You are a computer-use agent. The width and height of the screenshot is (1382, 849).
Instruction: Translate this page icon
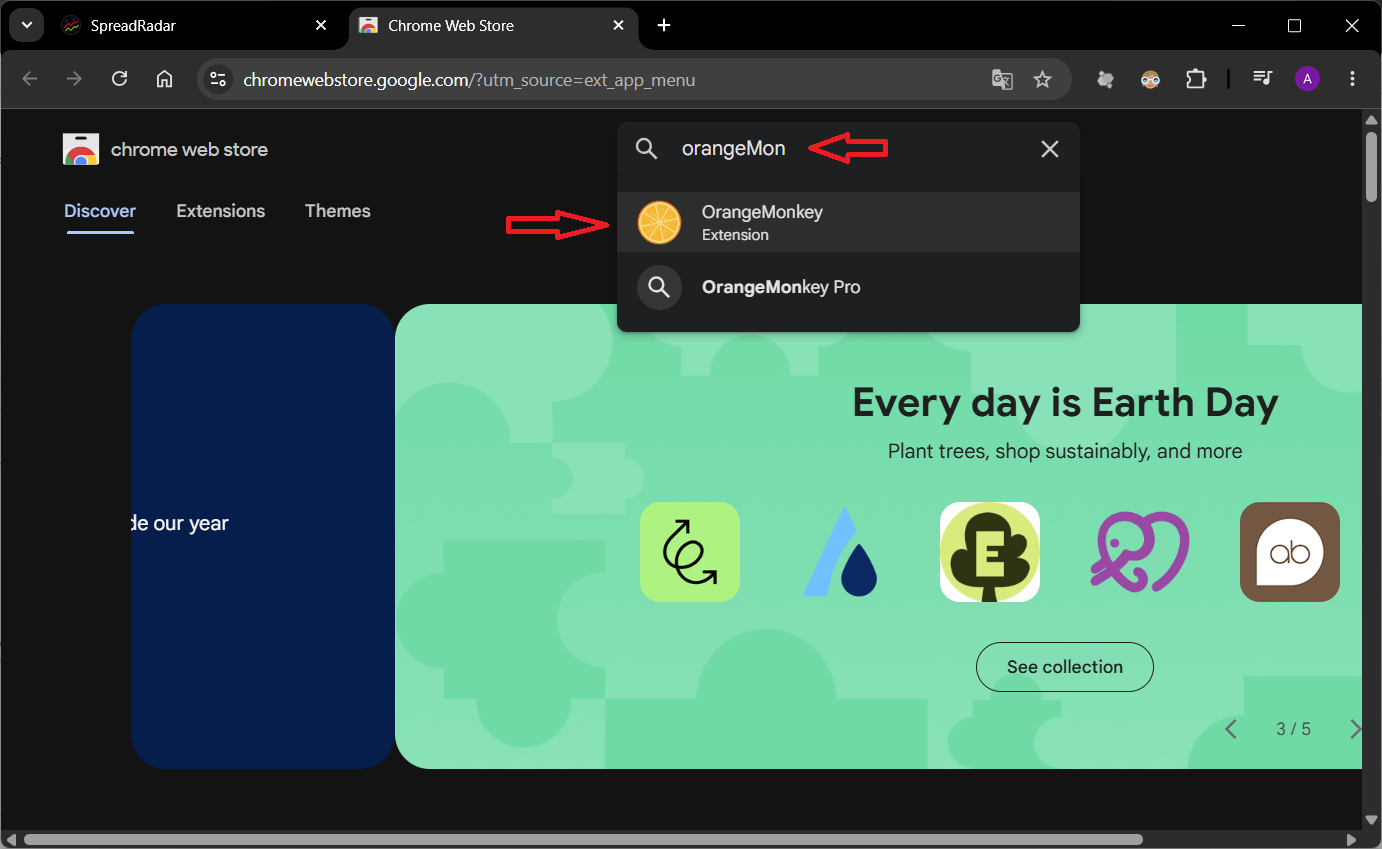tap(1002, 79)
